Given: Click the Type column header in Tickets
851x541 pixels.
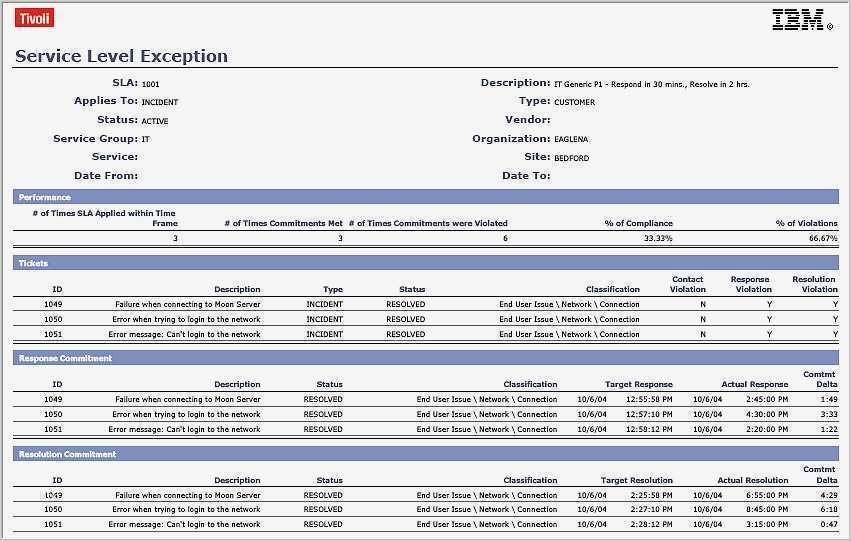Looking at the screenshot, I should coord(333,289).
